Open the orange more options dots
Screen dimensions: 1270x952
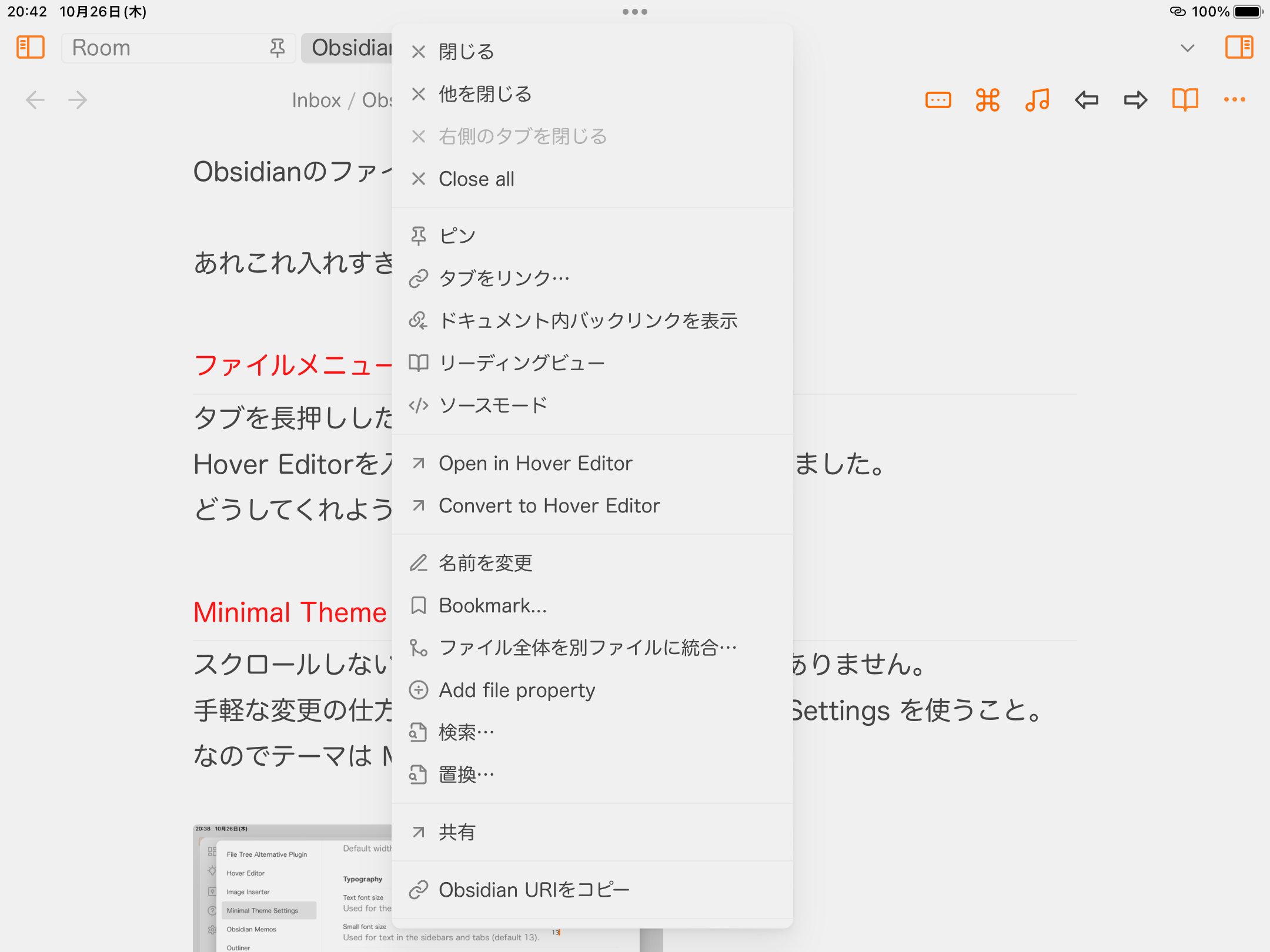(1235, 100)
